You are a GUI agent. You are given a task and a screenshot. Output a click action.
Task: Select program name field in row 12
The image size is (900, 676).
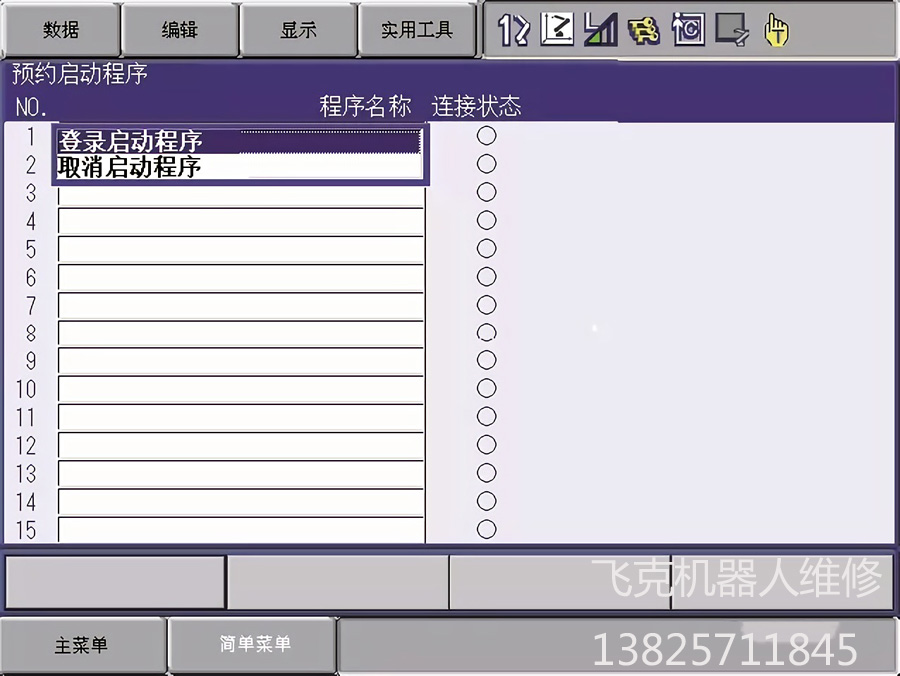click(x=241, y=445)
